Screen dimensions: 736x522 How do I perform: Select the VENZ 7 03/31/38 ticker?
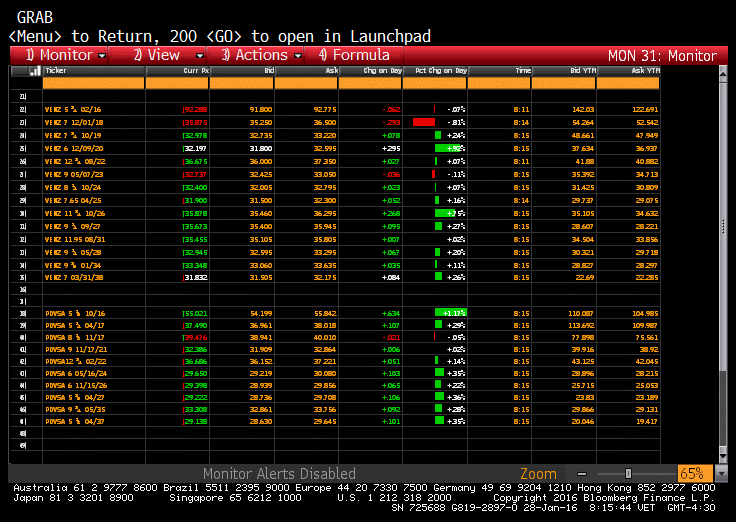pos(74,277)
